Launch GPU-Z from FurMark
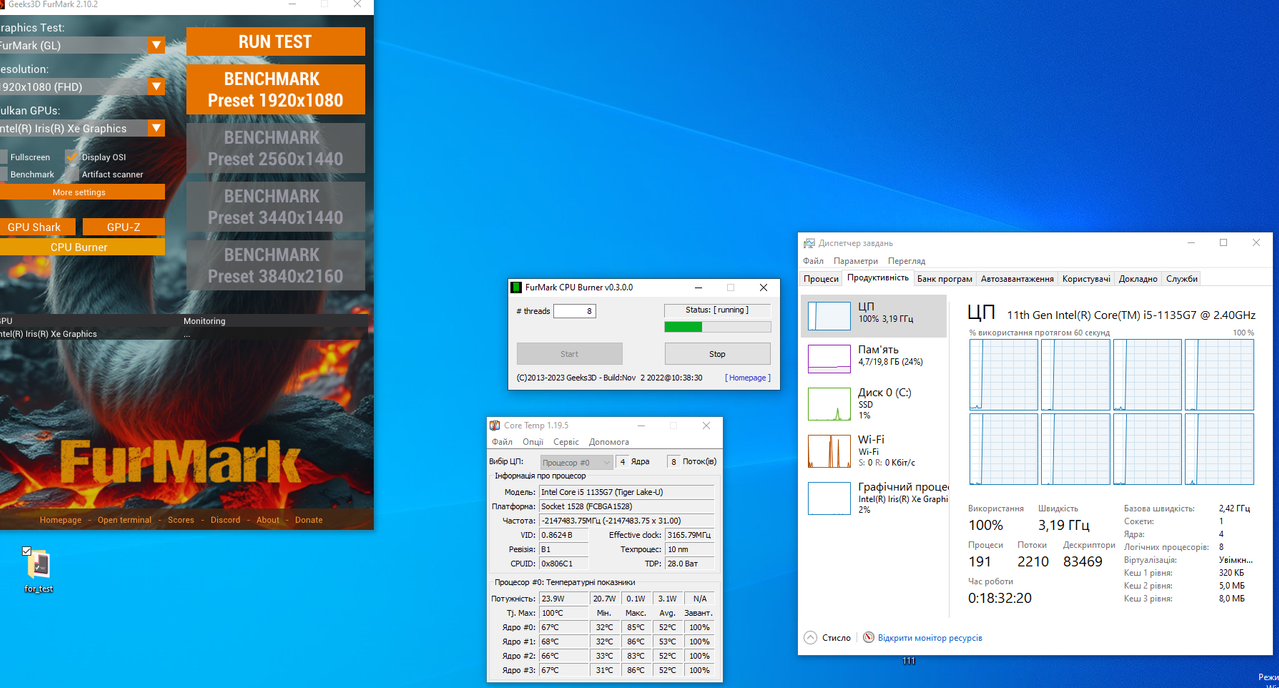This screenshot has width=1279, height=688. coord(123,227)
